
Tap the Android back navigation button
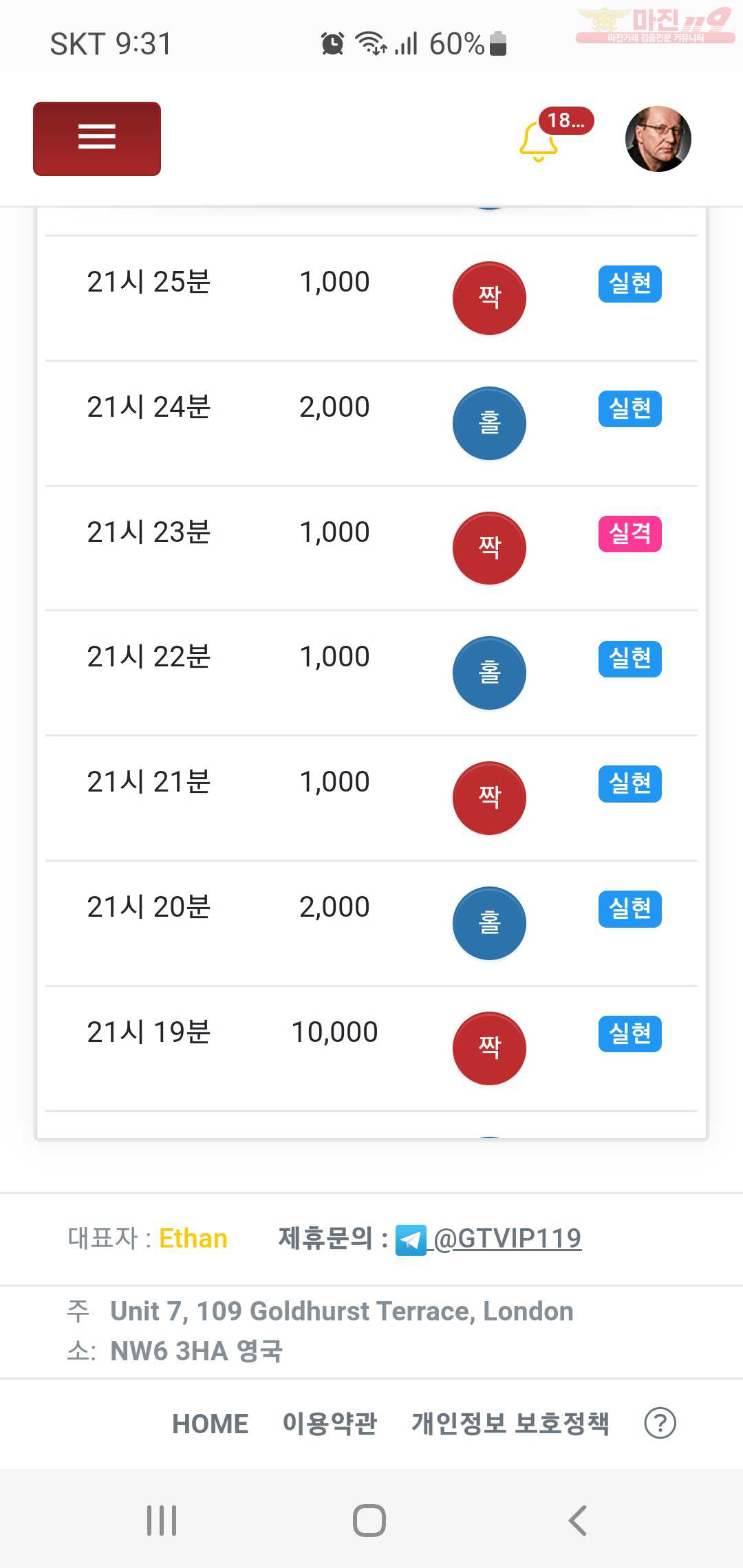click(578, 1521)
